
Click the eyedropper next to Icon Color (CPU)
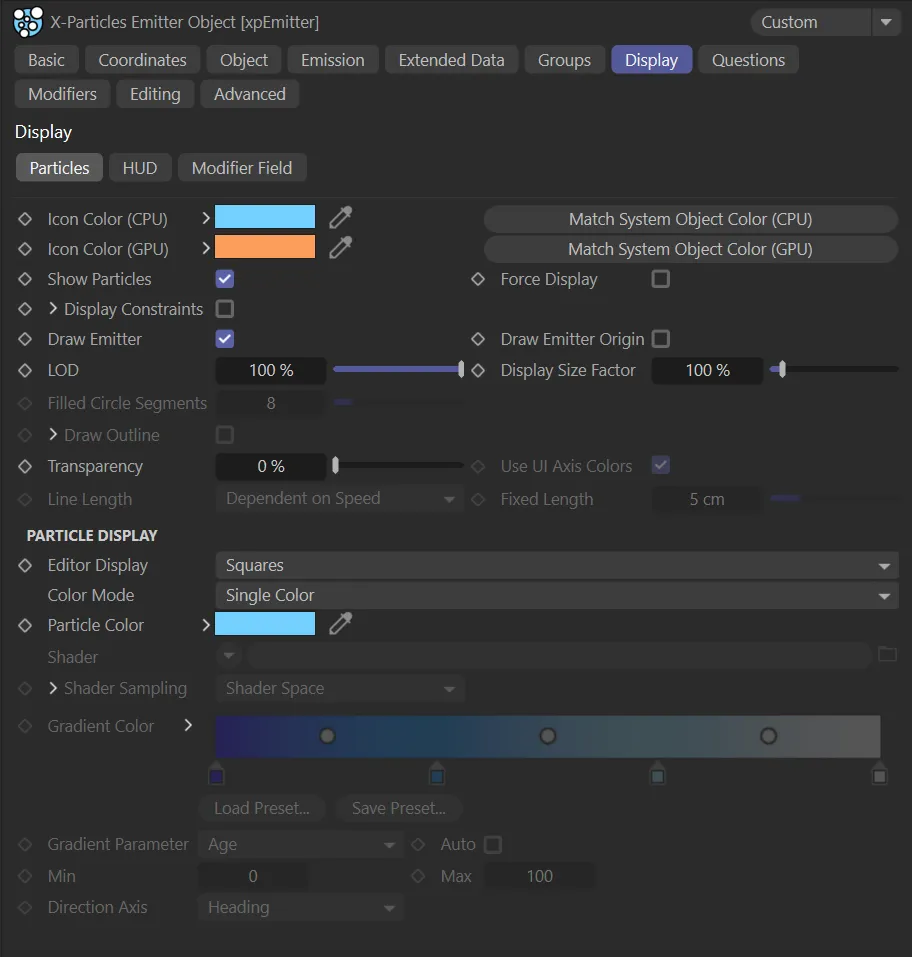point(341,218)
